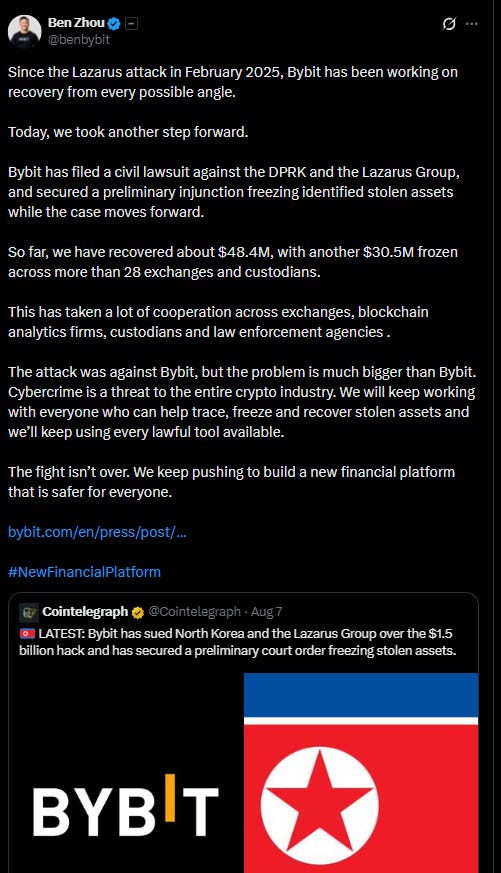Click the post paragraph mentioning $48.4M recovered

(x=233, y=262)
